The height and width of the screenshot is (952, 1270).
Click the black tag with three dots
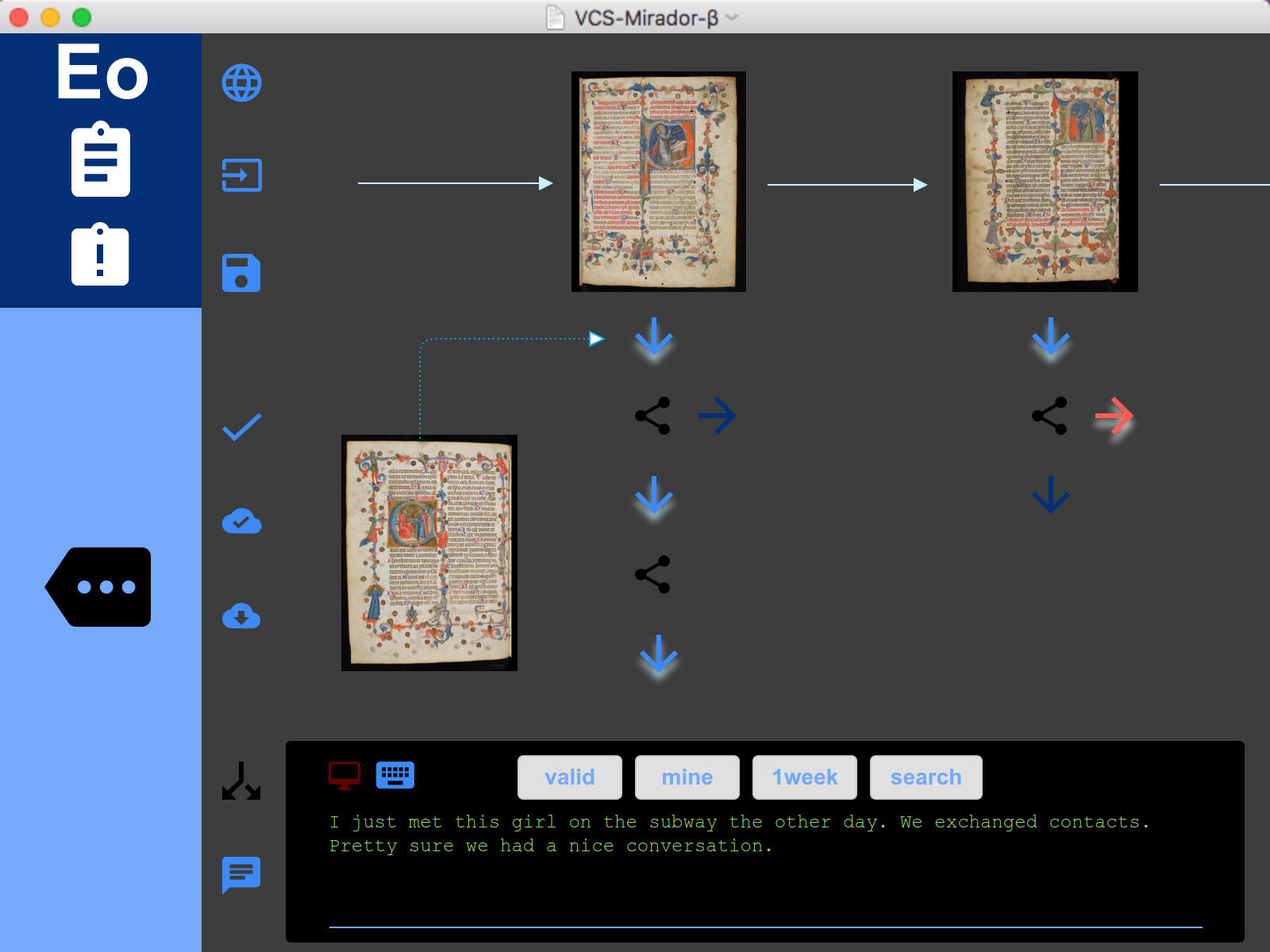[x=98, y=587]
